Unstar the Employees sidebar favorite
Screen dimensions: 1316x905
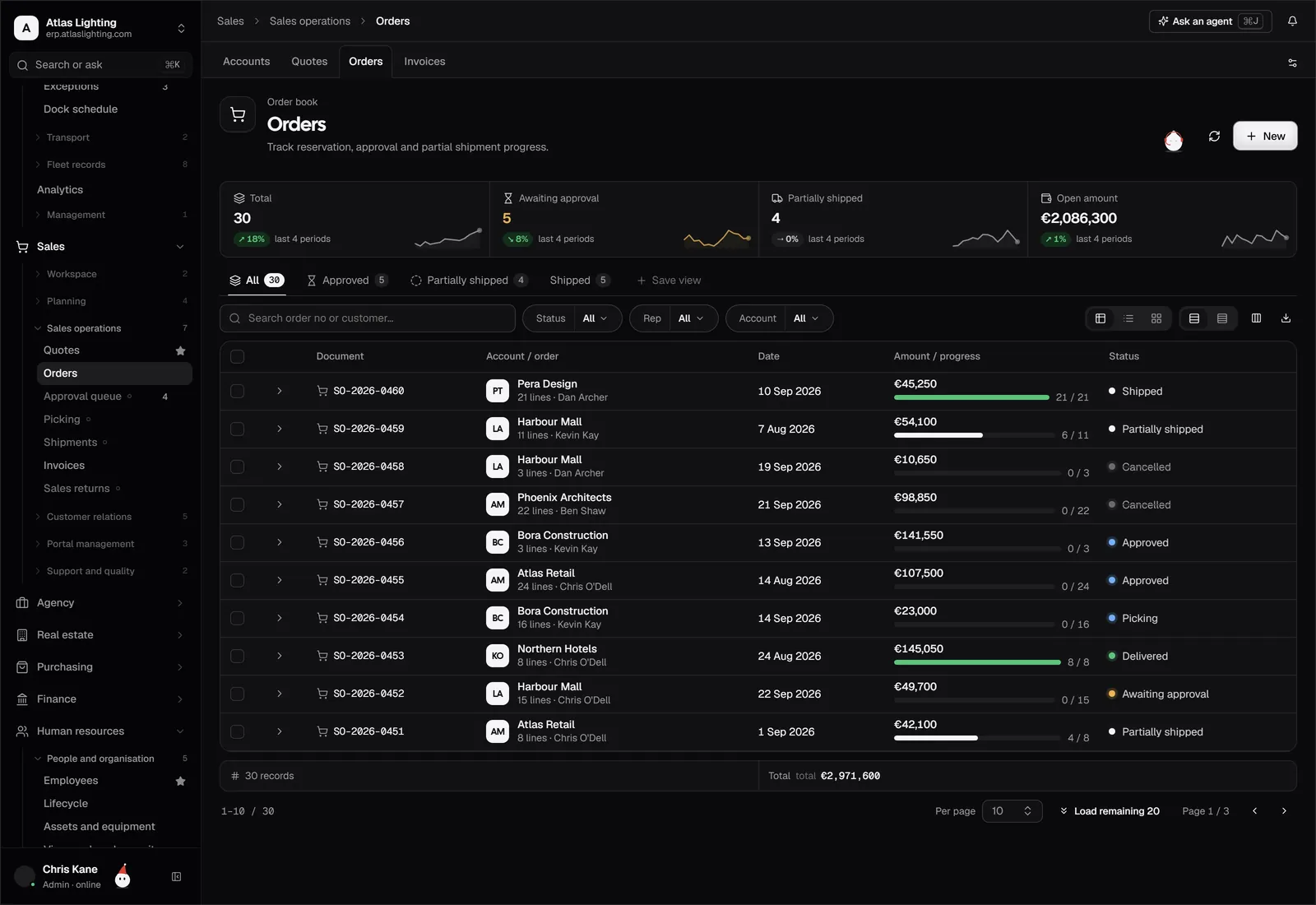[x=180, y=781]
